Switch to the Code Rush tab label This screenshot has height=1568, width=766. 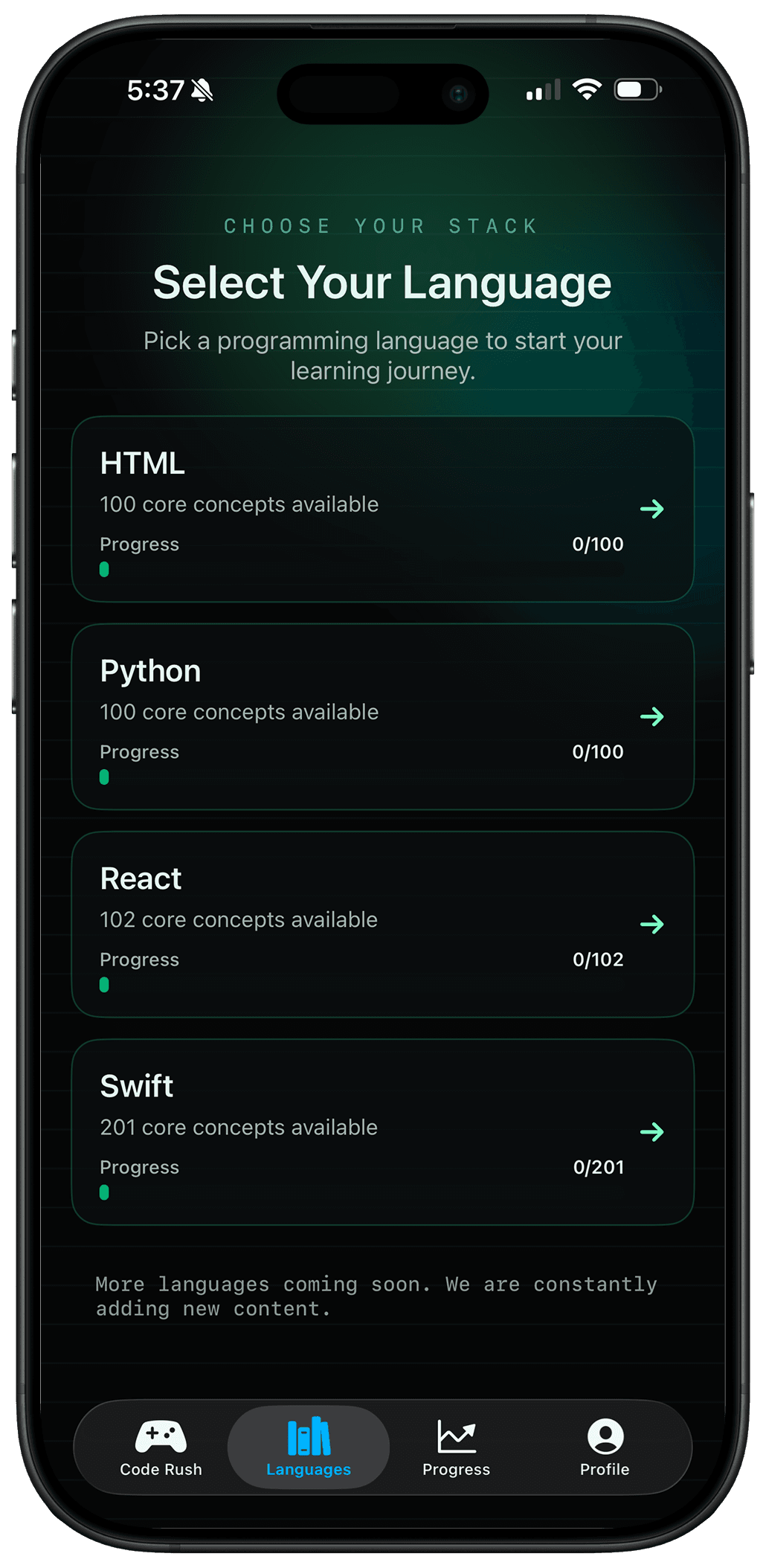click(161, 1469)
